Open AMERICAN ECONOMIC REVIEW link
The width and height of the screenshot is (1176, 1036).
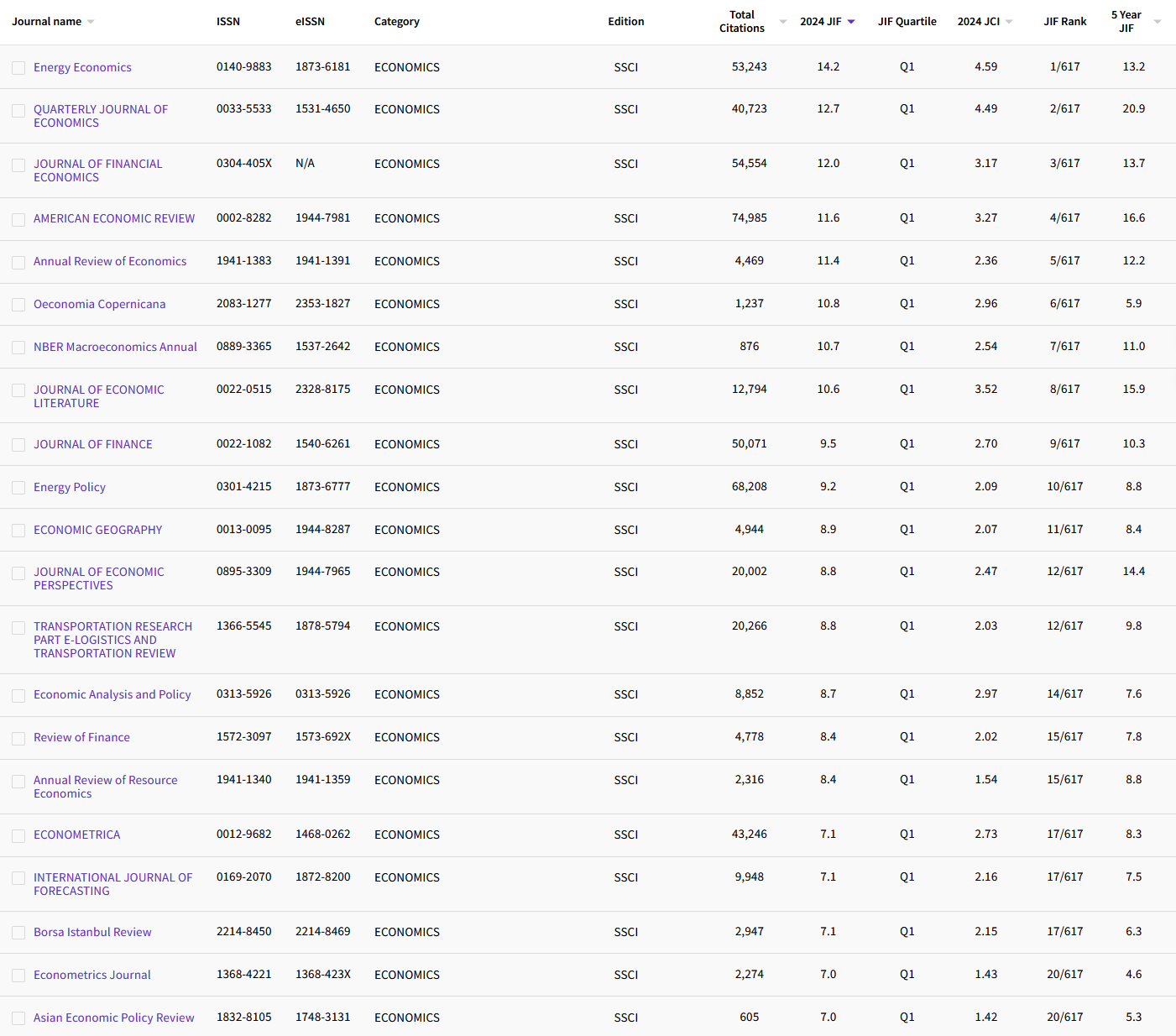pos(114,218)
